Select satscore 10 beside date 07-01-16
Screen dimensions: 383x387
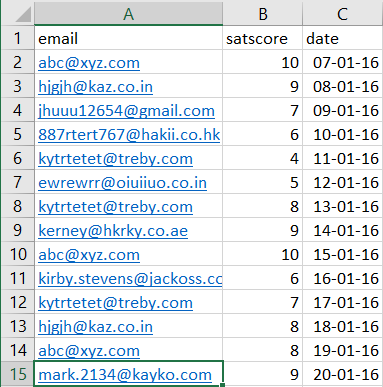click(x=263, y=62)
